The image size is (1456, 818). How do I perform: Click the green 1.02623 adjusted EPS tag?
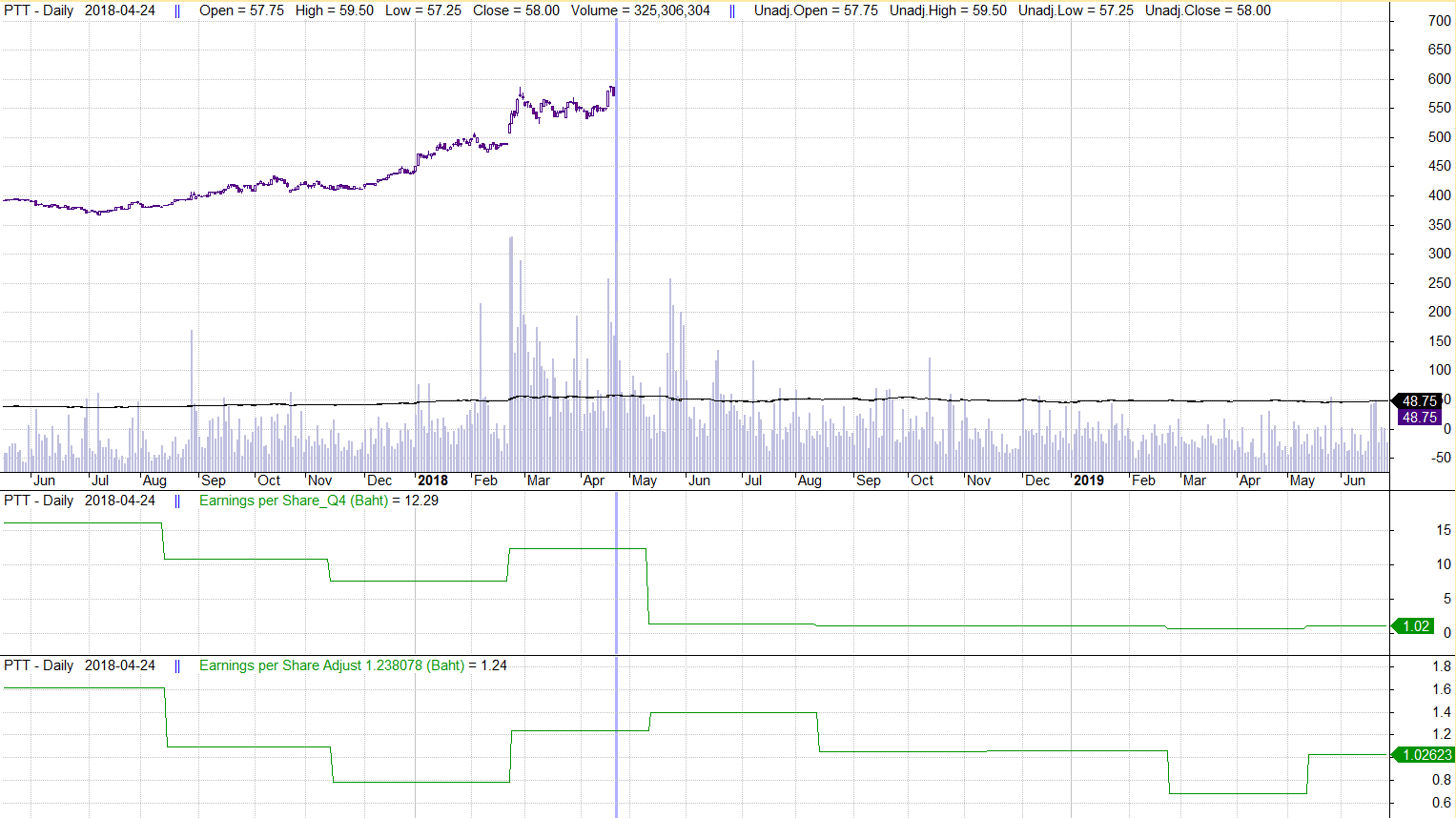[1426, 754]
